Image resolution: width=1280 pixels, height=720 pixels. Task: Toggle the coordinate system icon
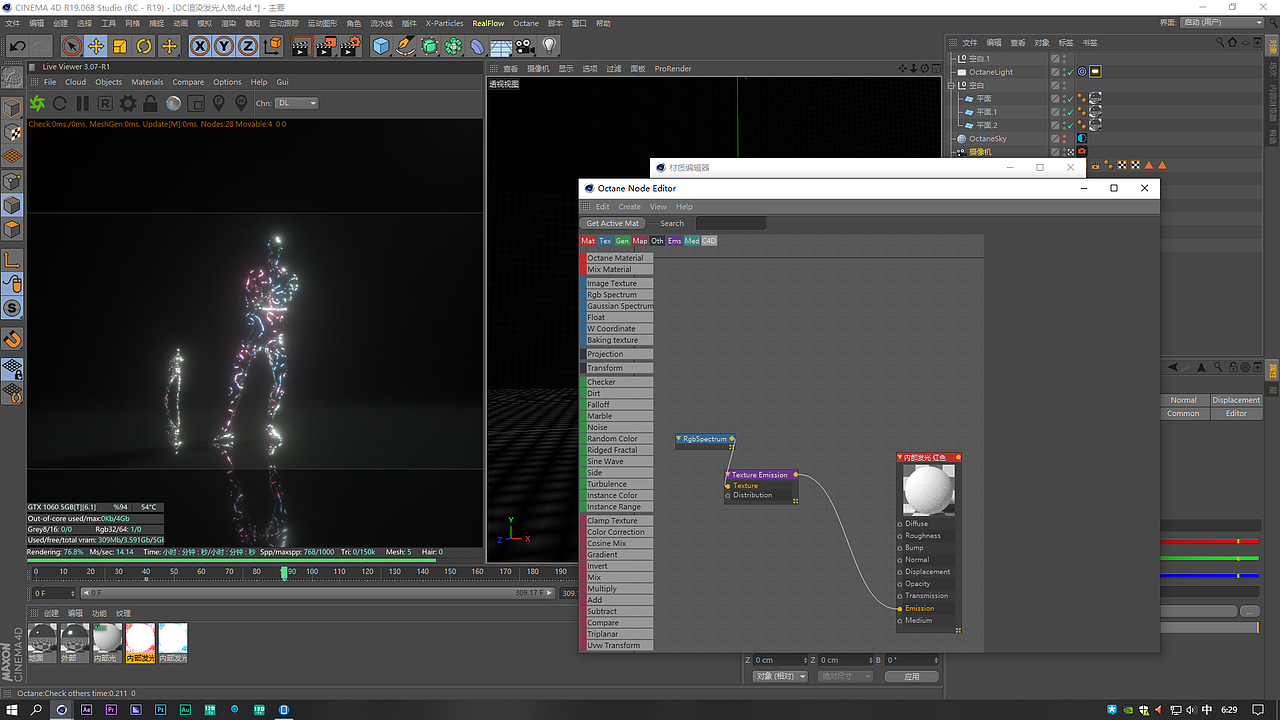(x=273, y=46)
